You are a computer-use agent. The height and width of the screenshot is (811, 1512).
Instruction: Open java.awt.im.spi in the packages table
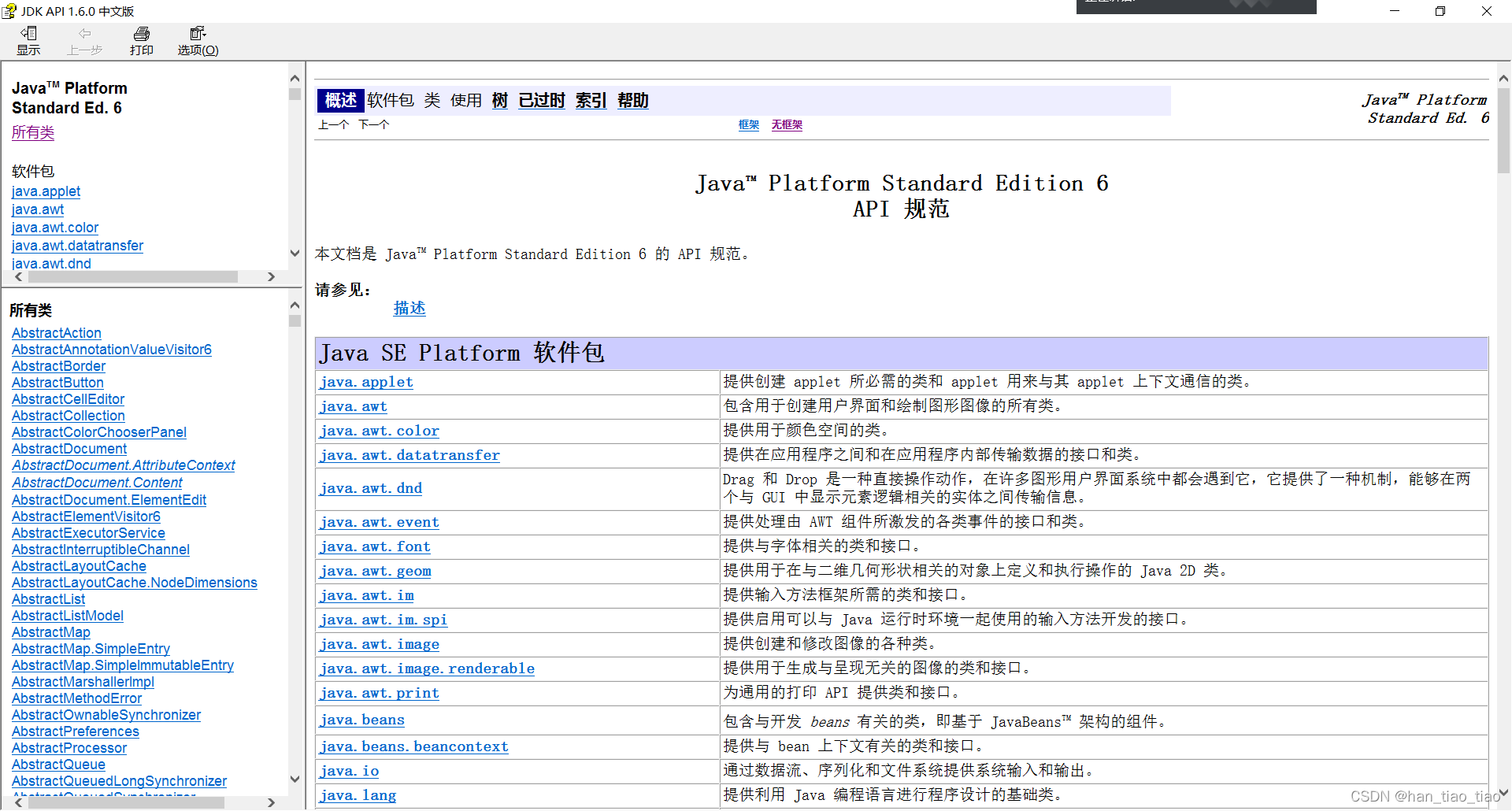point(384,620)
